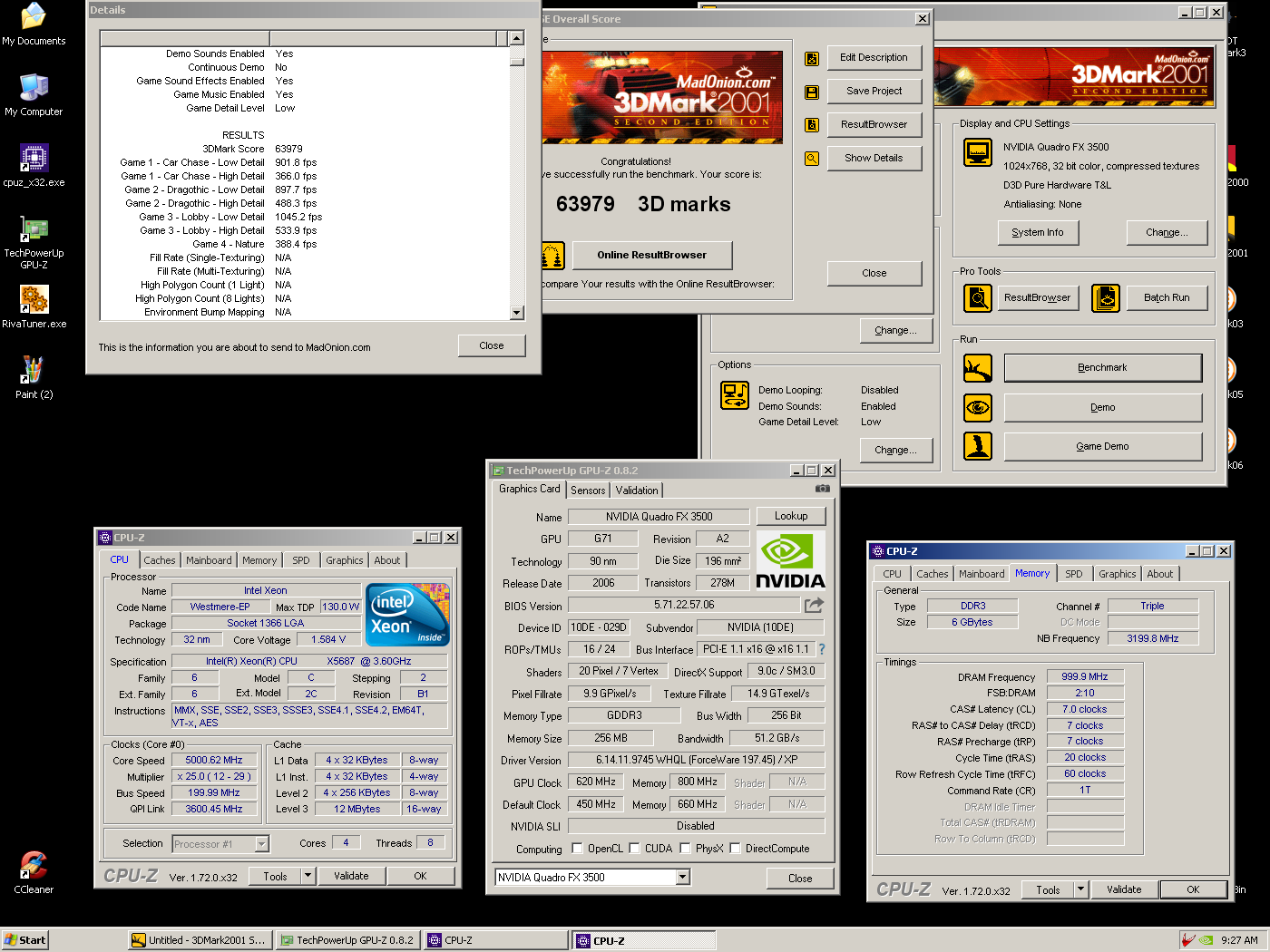The image size is (1270, 952).
Task: Open Tools dropdown arrow in CPU-Z CPU window
Action: coord(308,876)
